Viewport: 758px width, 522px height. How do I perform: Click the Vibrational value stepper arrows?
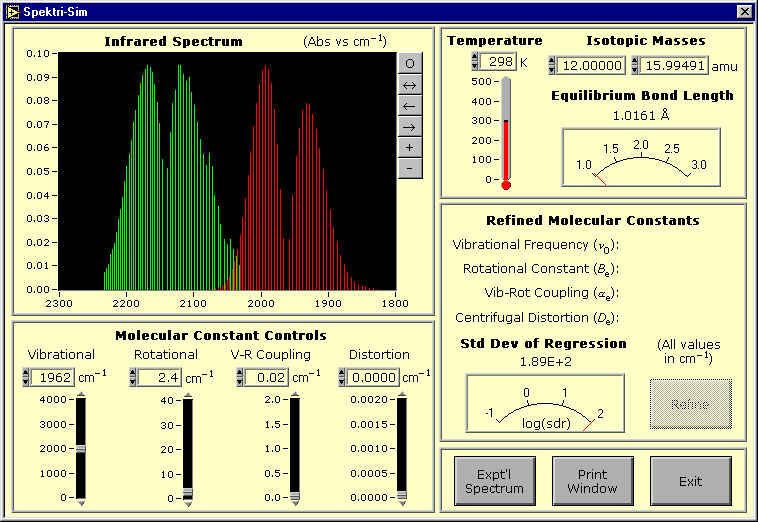(26, 377)
